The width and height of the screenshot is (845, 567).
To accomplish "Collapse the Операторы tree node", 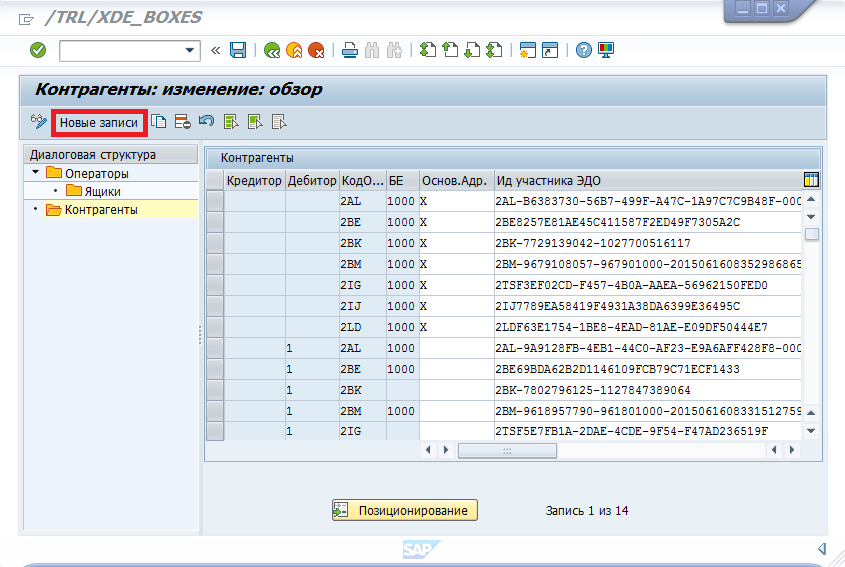I will 36,173.
